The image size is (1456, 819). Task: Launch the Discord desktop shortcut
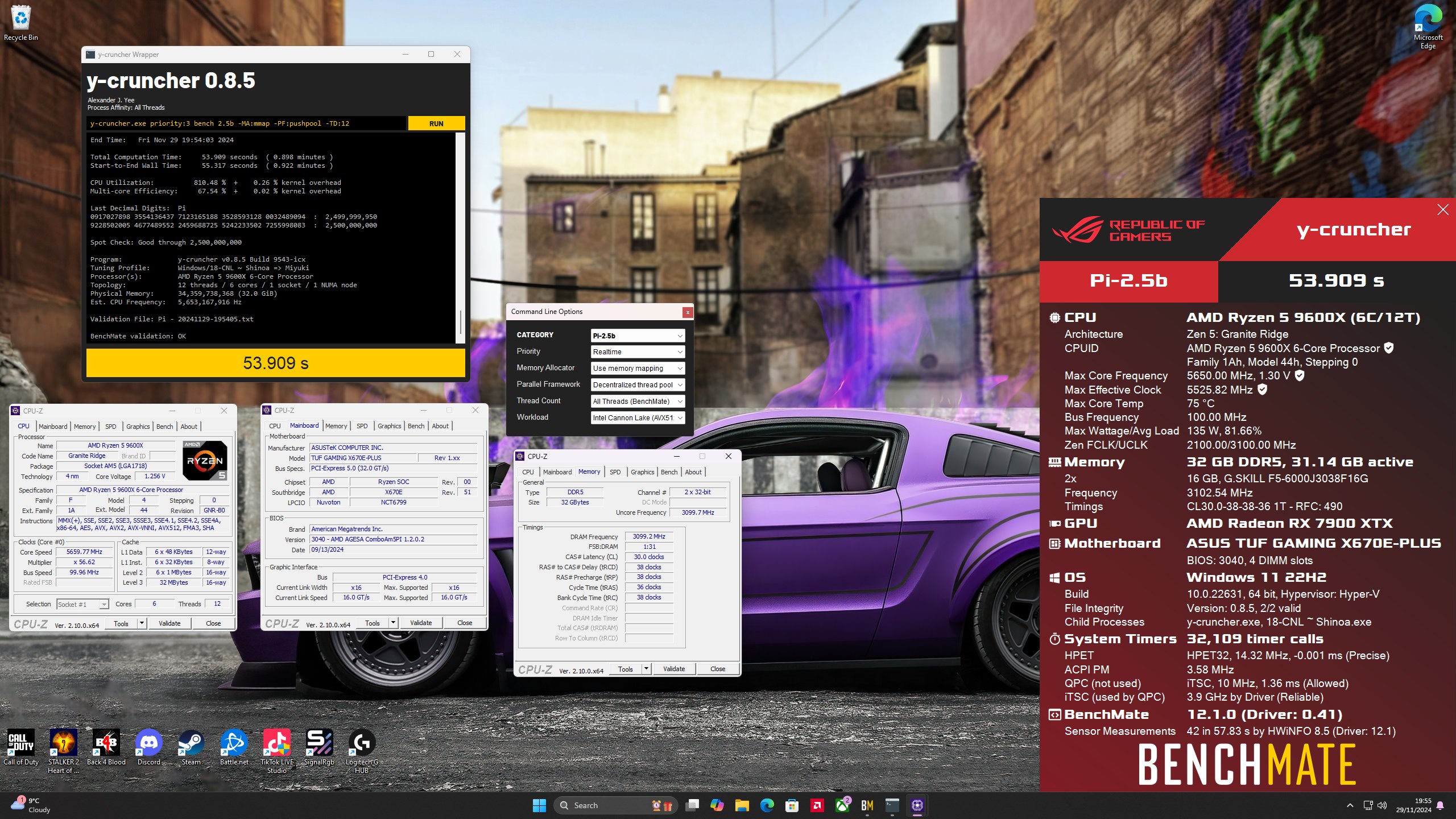pyautogui.click(x=149, y=748)
